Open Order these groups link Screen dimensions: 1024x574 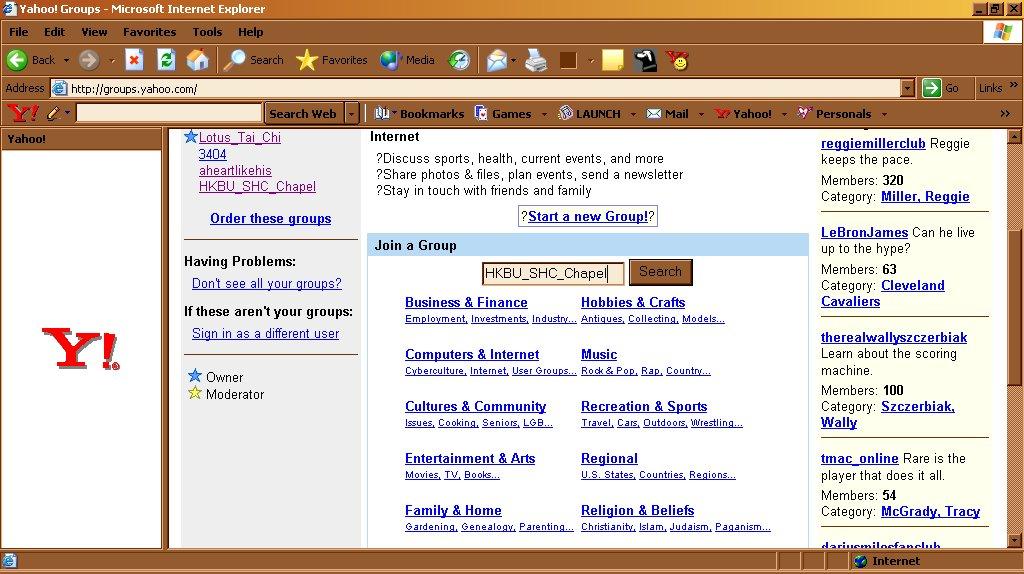pyautogui.click(x=270, y=218)
